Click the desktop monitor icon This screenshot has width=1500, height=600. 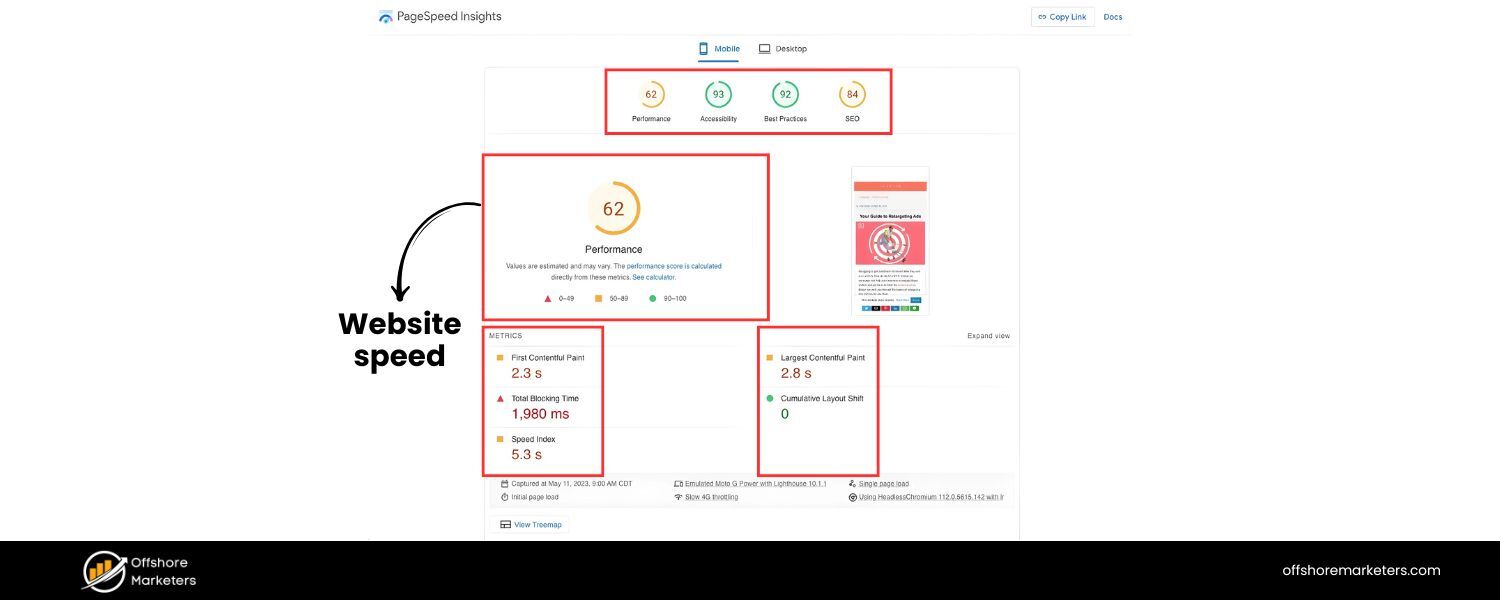(764, 48)
